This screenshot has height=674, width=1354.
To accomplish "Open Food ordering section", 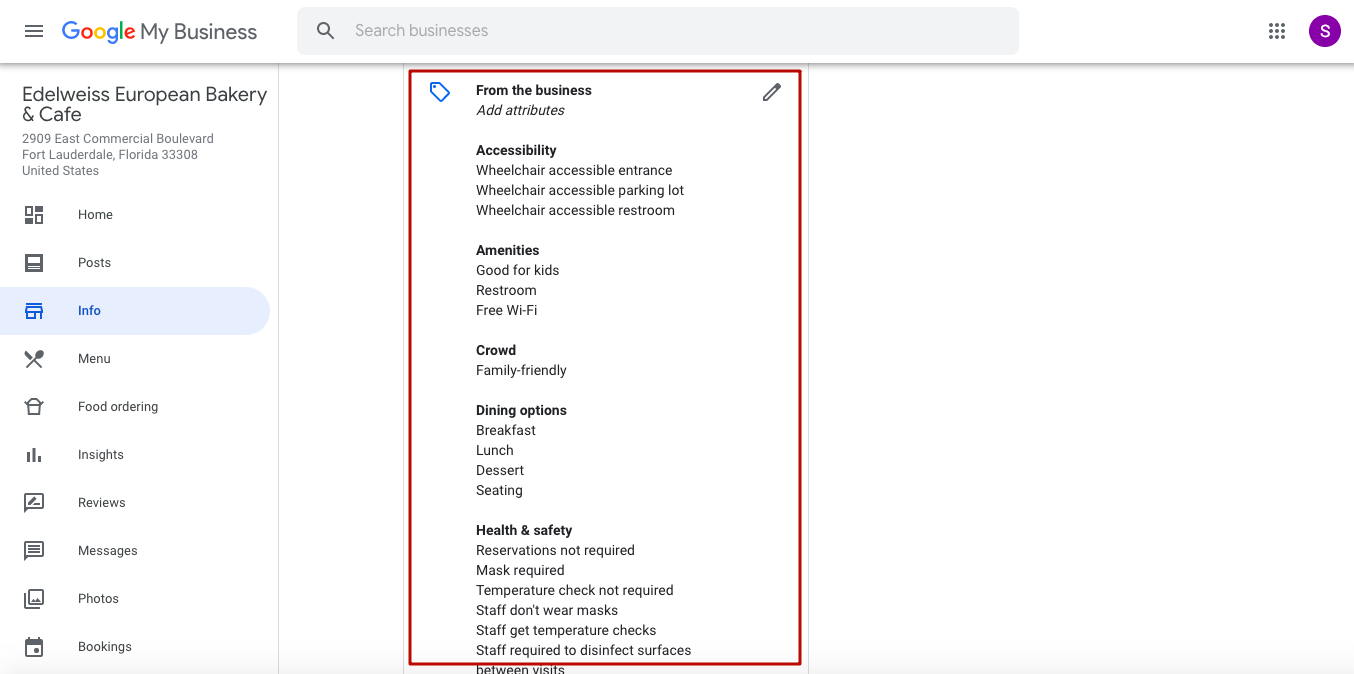I will point(118,407).
